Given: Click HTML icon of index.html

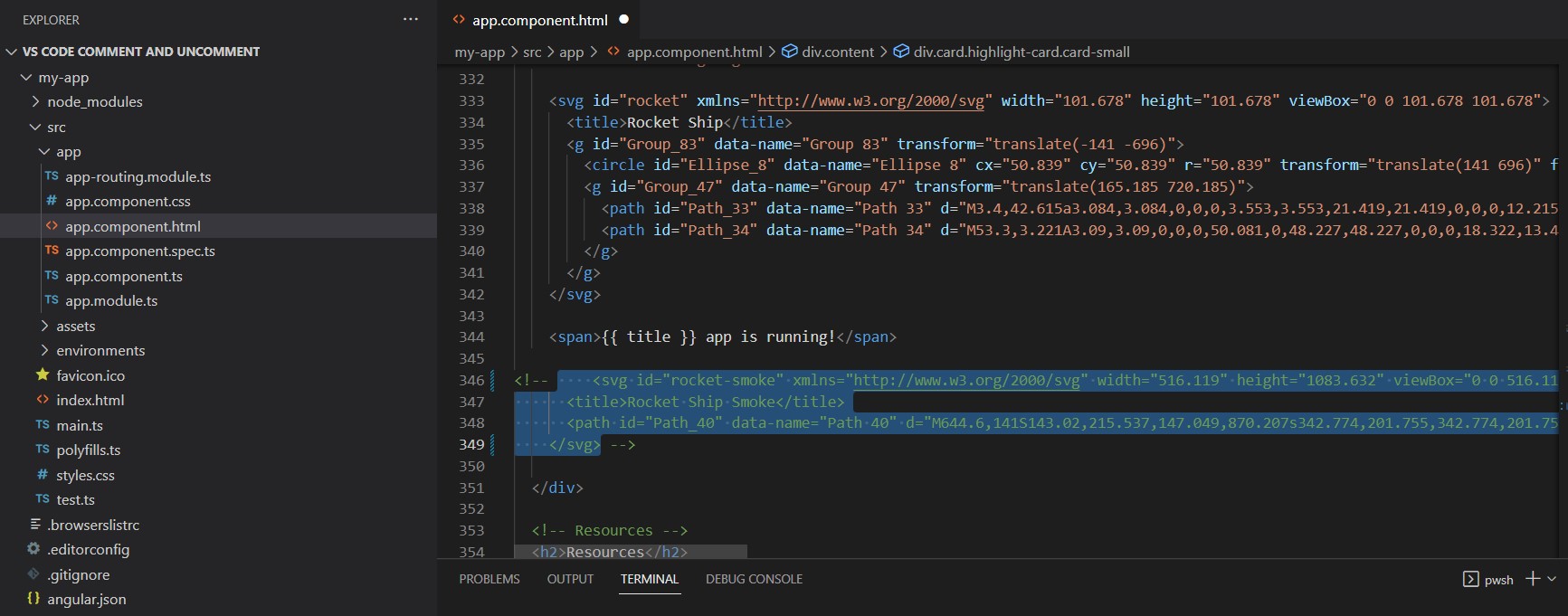Looking at the screenshot, I should point(43,400).
